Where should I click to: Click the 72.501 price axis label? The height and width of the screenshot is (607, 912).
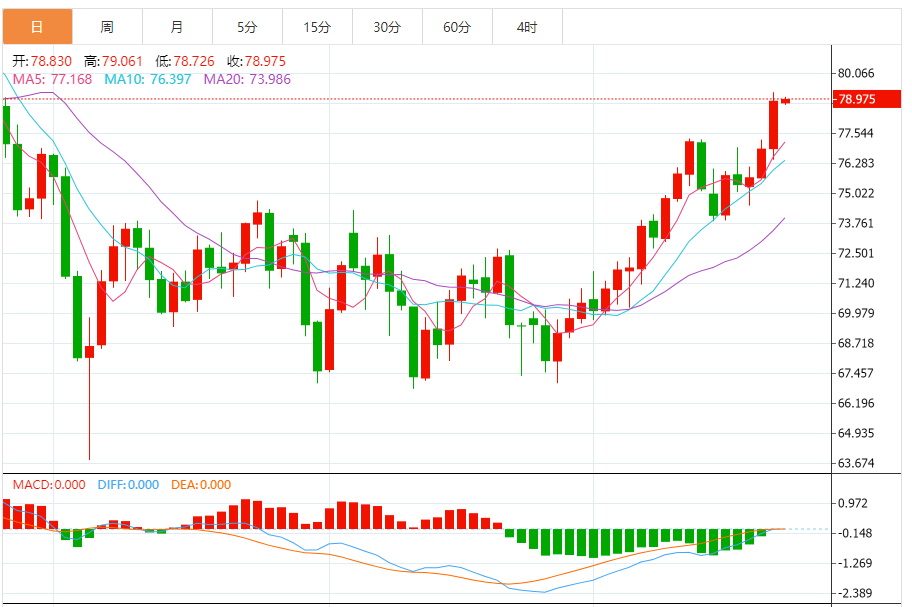(856, 253)
